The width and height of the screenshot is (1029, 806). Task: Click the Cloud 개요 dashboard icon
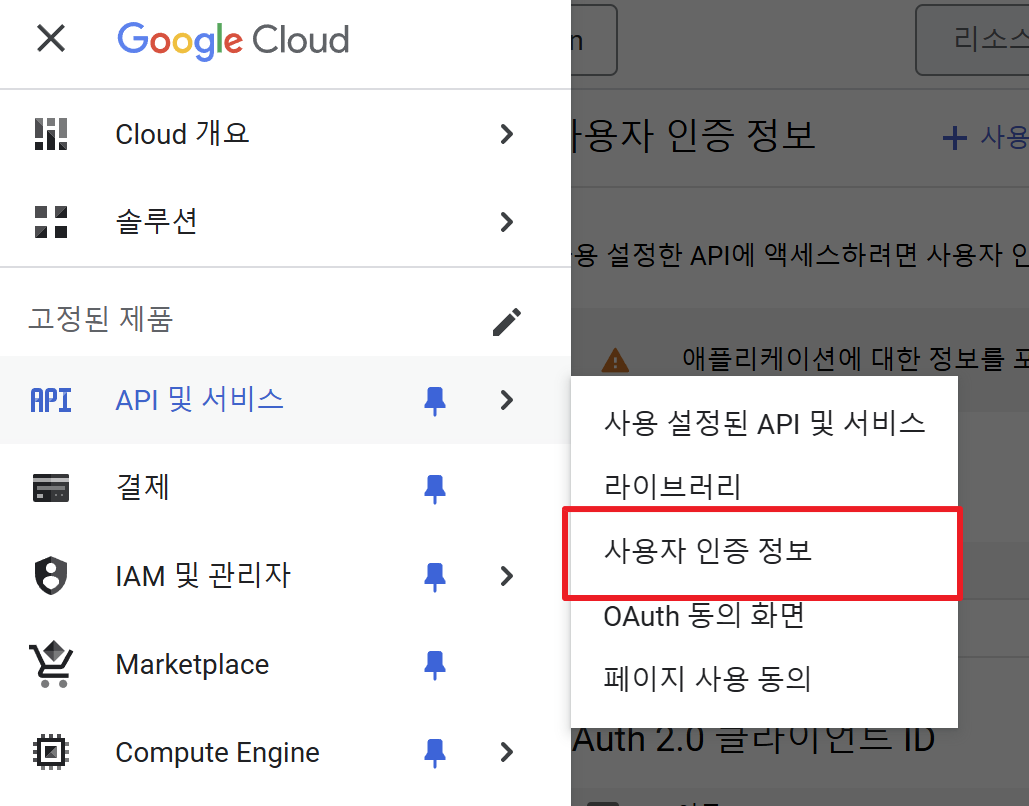pyautogui.click(x=51, y=134)
